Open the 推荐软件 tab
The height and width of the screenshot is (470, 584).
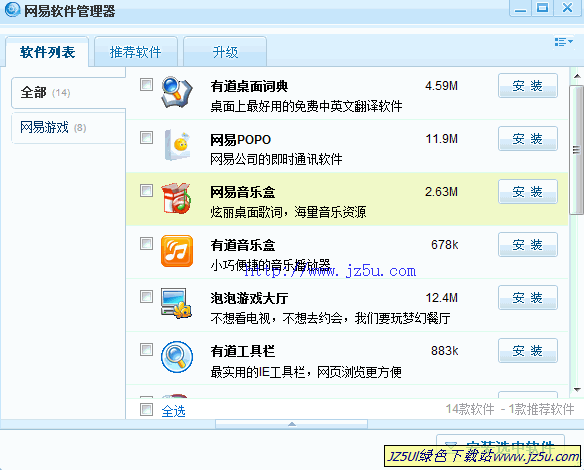[136, 52]
